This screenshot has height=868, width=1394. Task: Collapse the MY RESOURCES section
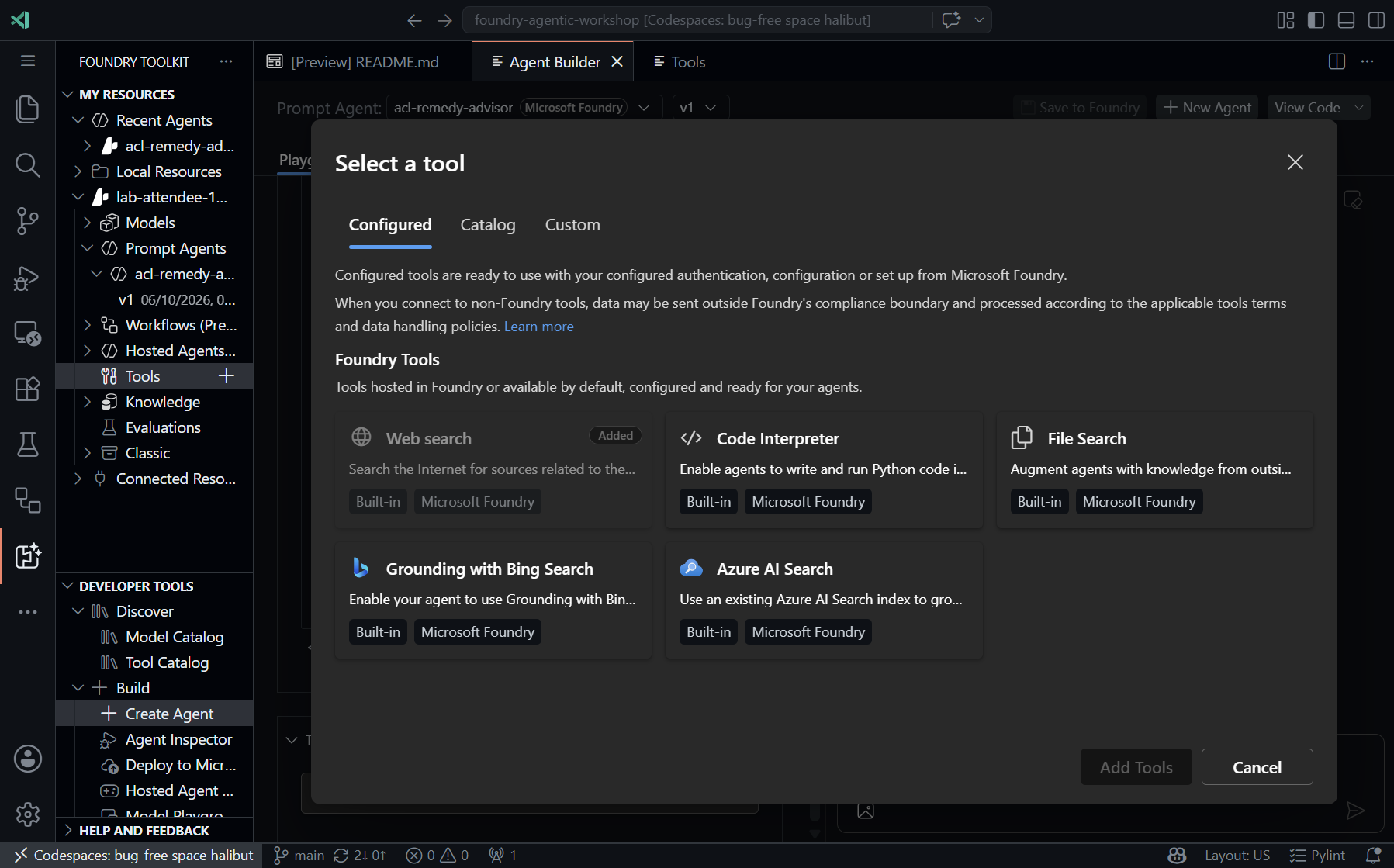coord(68,94)
